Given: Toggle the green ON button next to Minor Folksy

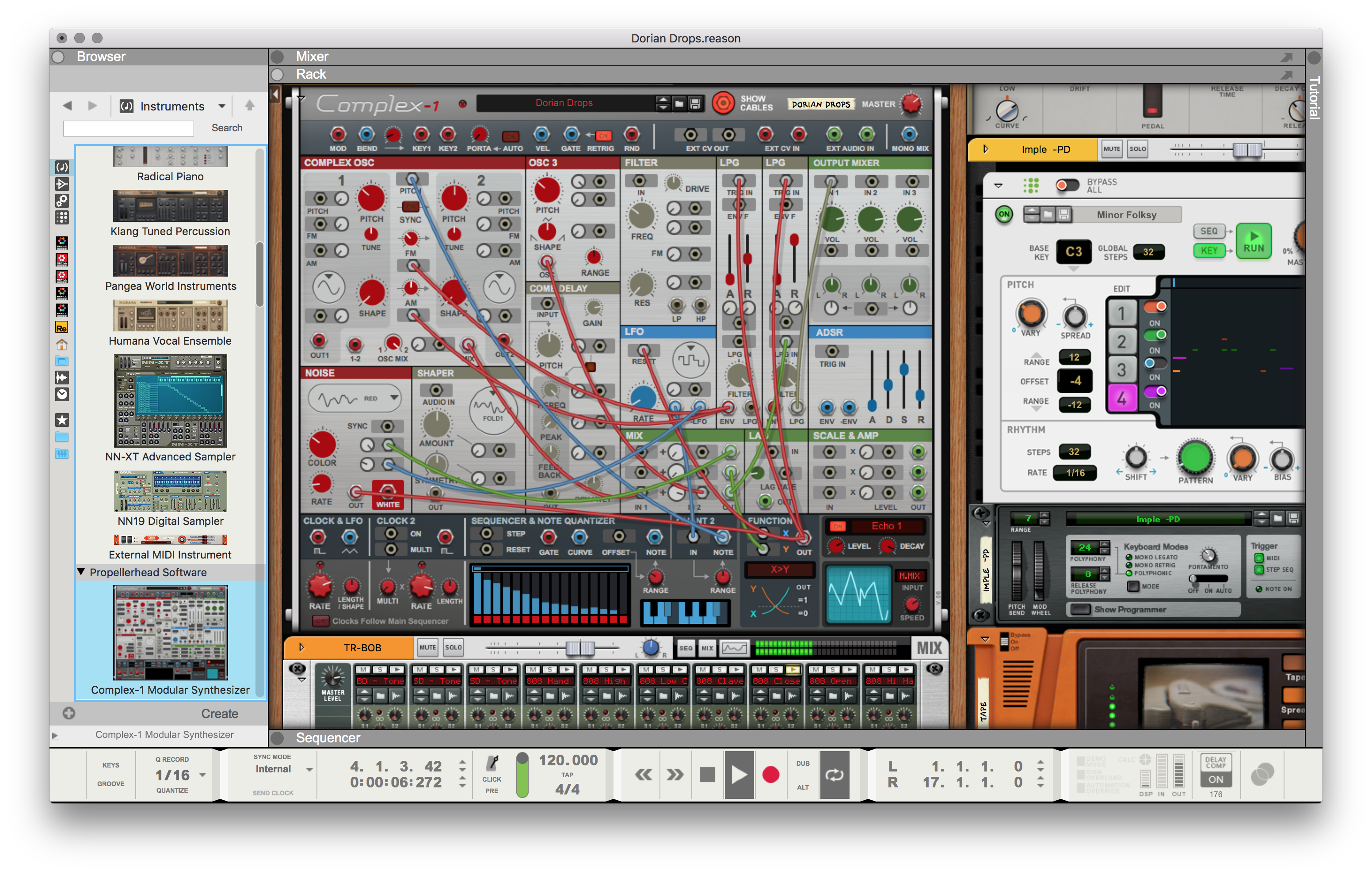Looking at the screenshot, I should 1004,215.
